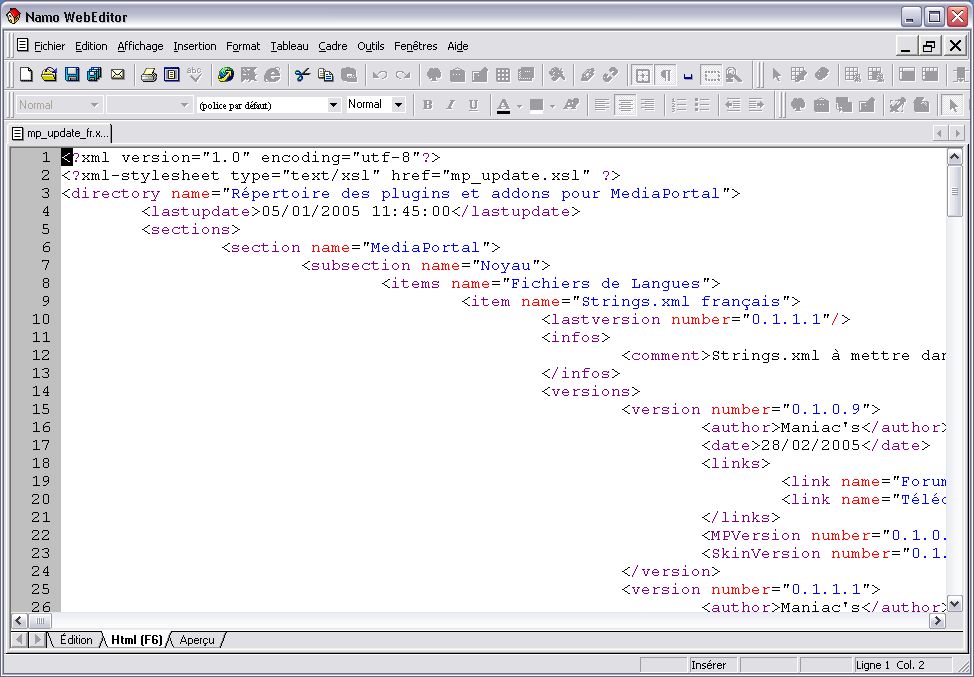Screen dimensions: 974x677
Task: Open the Cadre menu
Action: tap(332, 46)
